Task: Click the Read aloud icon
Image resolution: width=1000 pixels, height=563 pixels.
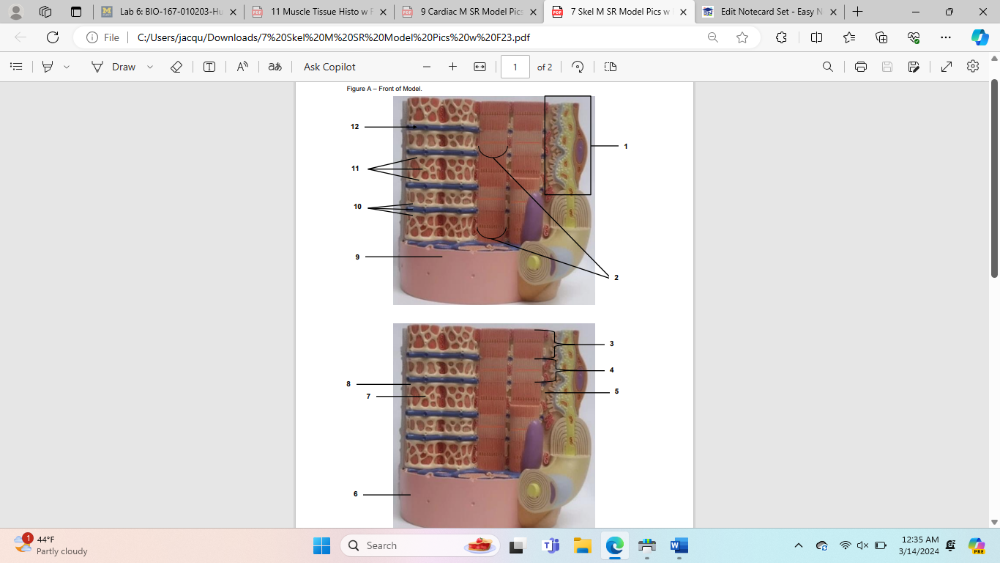Action: pyautogui.click(x=242, y=67)
